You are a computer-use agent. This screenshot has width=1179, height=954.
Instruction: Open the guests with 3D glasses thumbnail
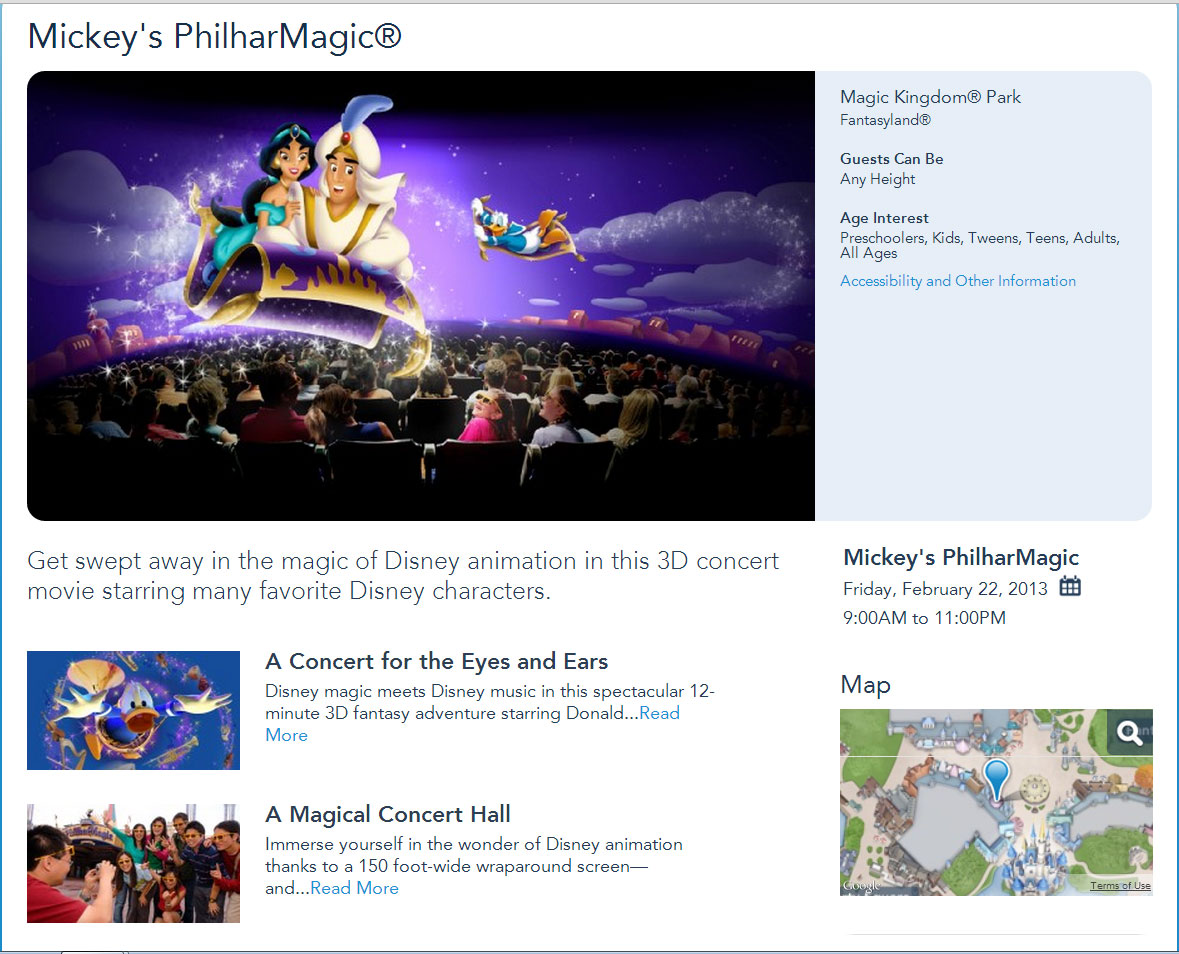(133, 863)
